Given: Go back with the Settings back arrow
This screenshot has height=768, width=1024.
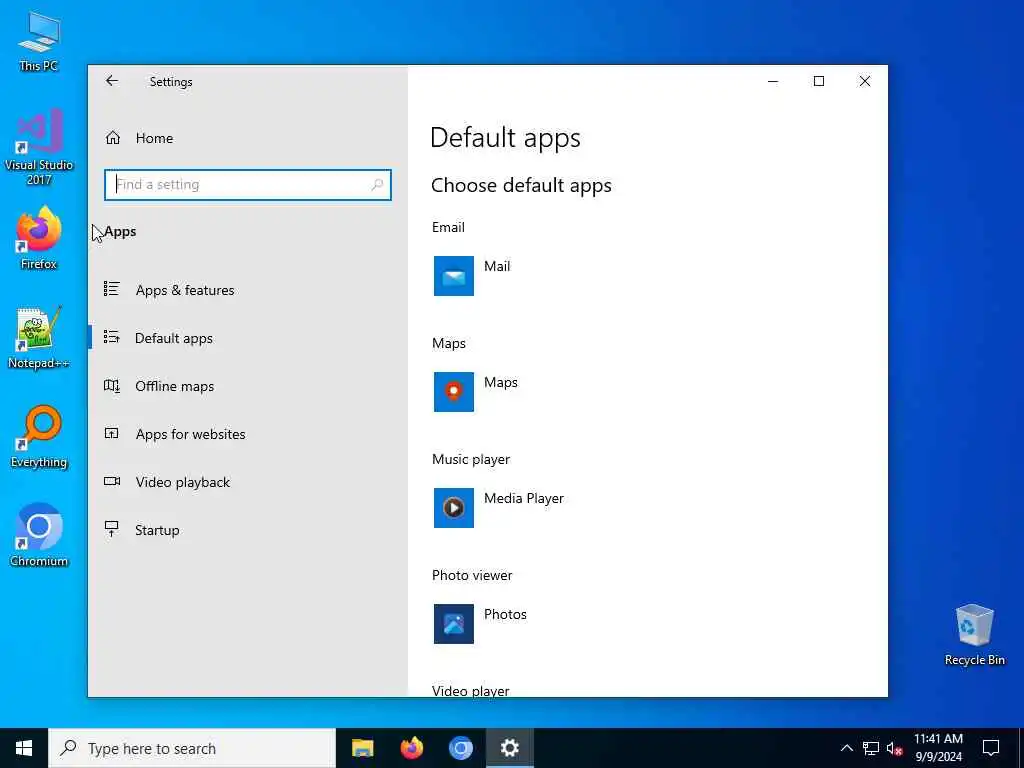Looking at the screenshot, I should [x=112, y=81].
